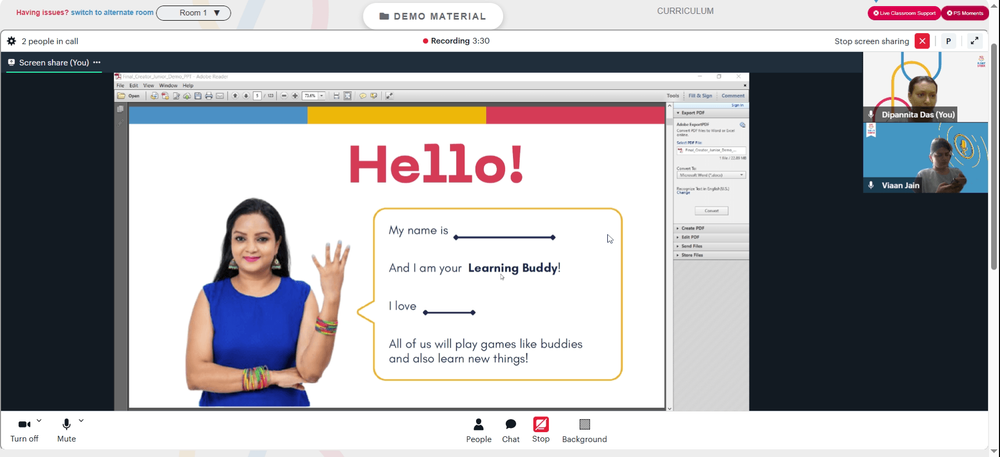Open the People panel icon
Viewport: 1000px width, 457px height.
coord(478,424)
